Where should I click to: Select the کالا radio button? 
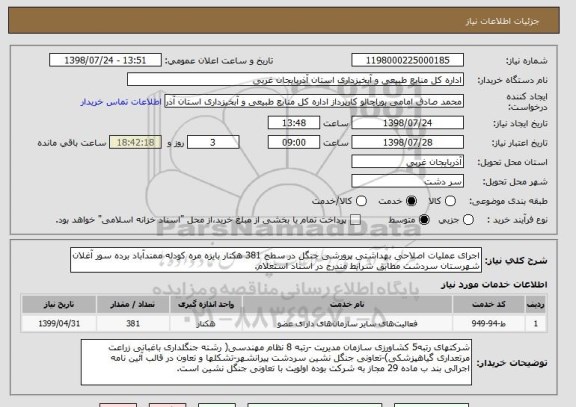coord(450,201)
